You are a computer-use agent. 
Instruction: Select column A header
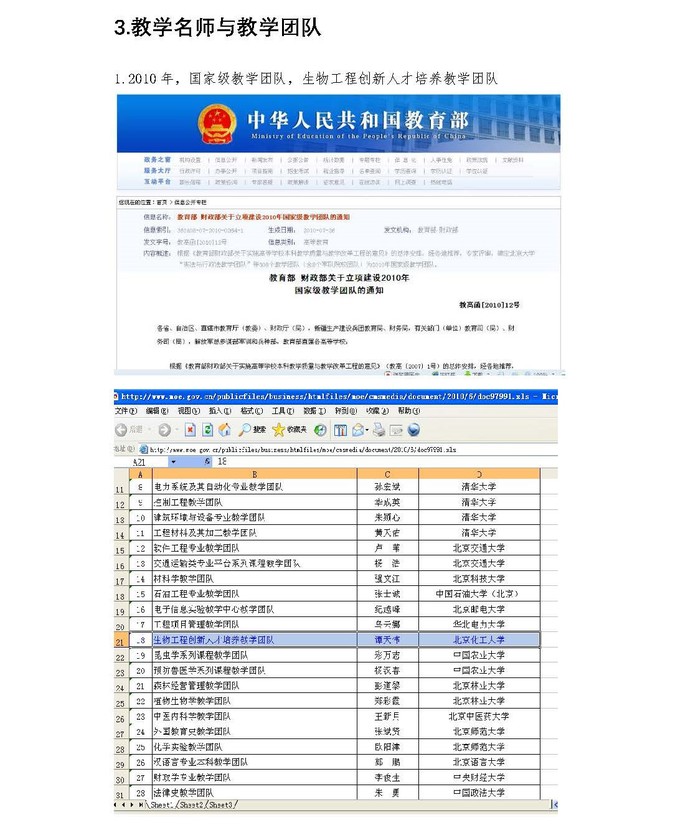click(140, 474)
